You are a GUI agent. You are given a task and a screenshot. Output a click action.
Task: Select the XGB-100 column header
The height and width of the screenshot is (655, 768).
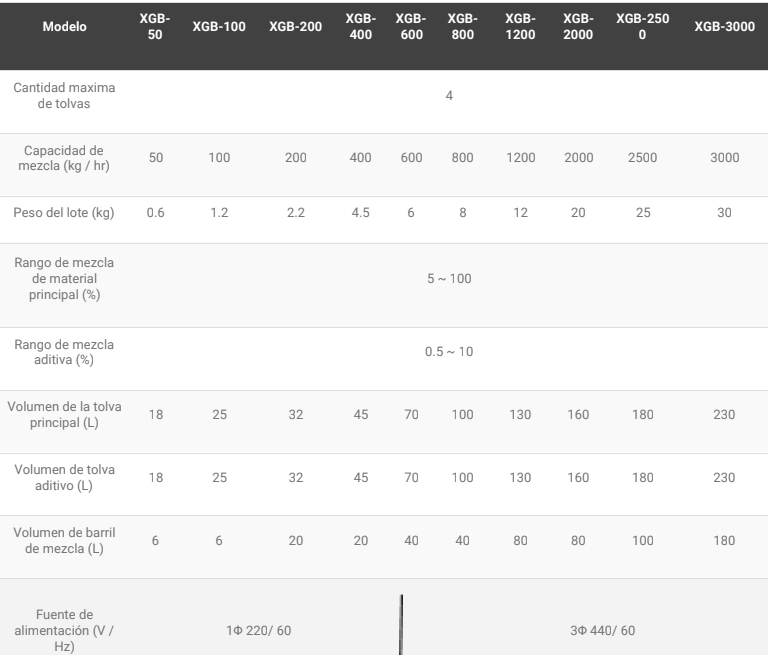tap(219, 26)
